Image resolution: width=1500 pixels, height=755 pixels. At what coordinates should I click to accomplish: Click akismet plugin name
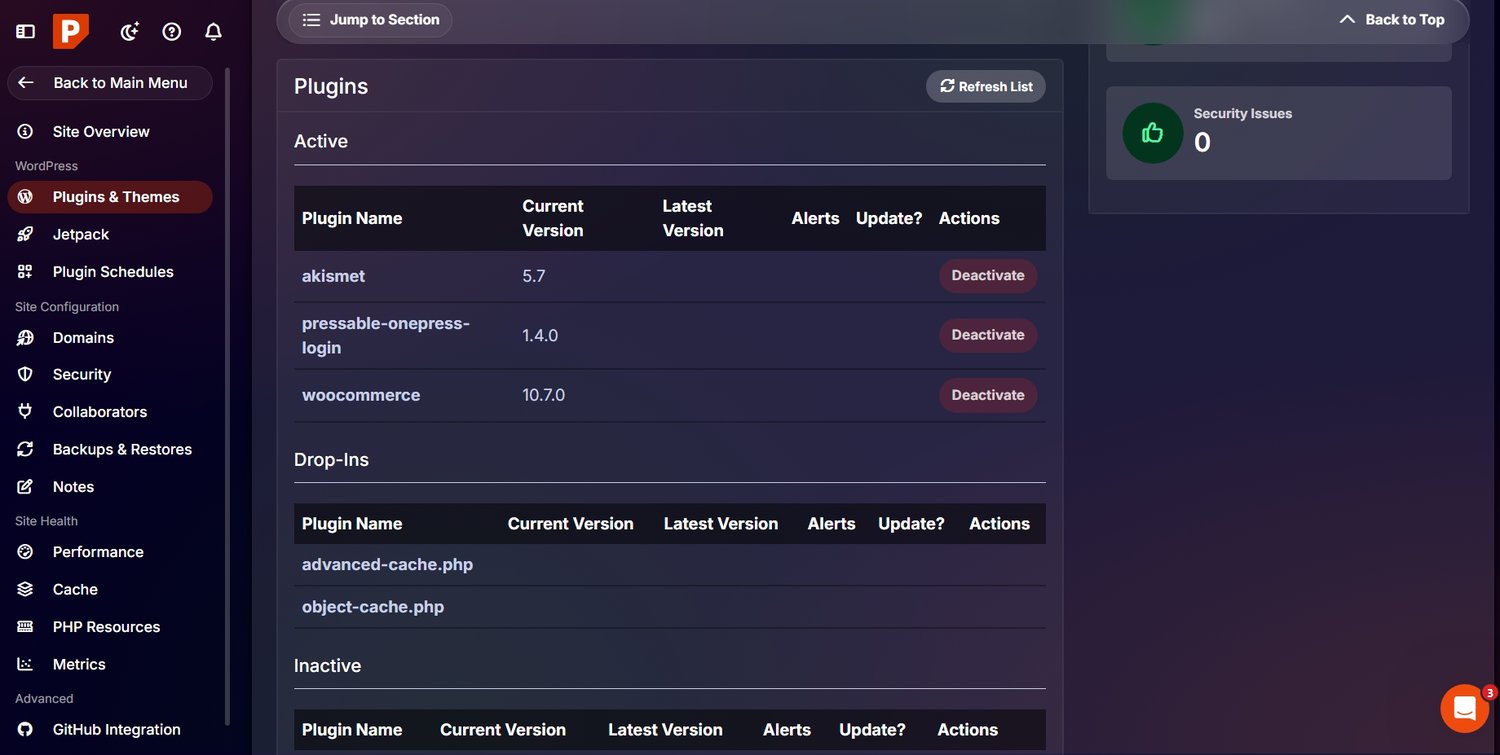[333, 276]
